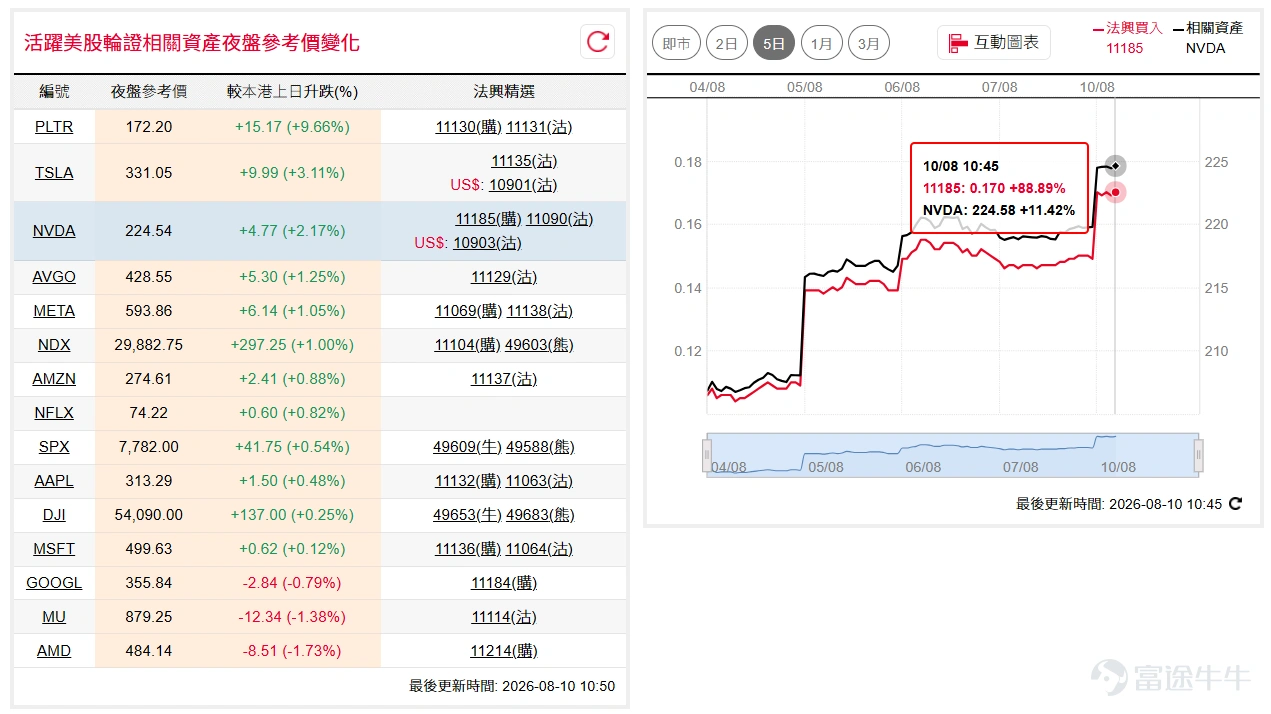Click AMD change -8.51 (-1.73%)
This screenshot has width=1271, height=714.
pyautogui.click(x=292, y=651)
